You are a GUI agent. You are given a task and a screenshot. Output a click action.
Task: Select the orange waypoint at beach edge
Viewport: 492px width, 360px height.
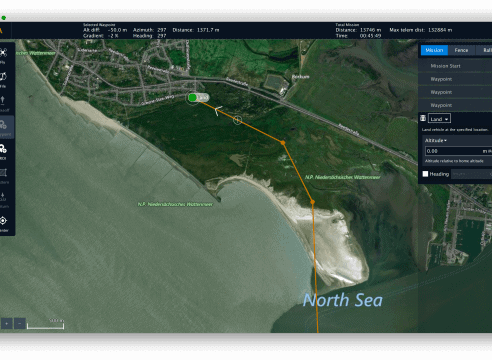[312, 202]
